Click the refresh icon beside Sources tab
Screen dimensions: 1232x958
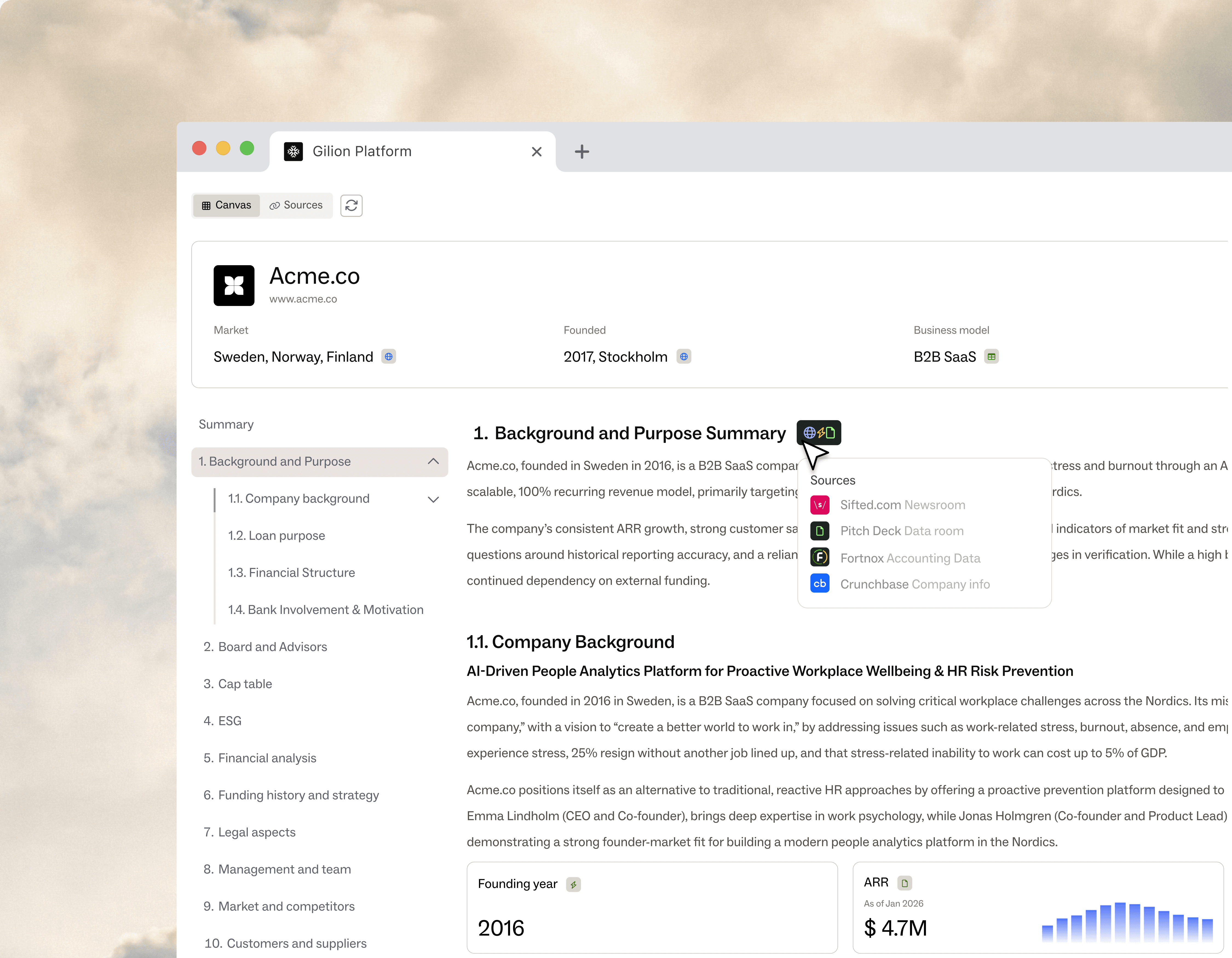click(x=351, y=205)
